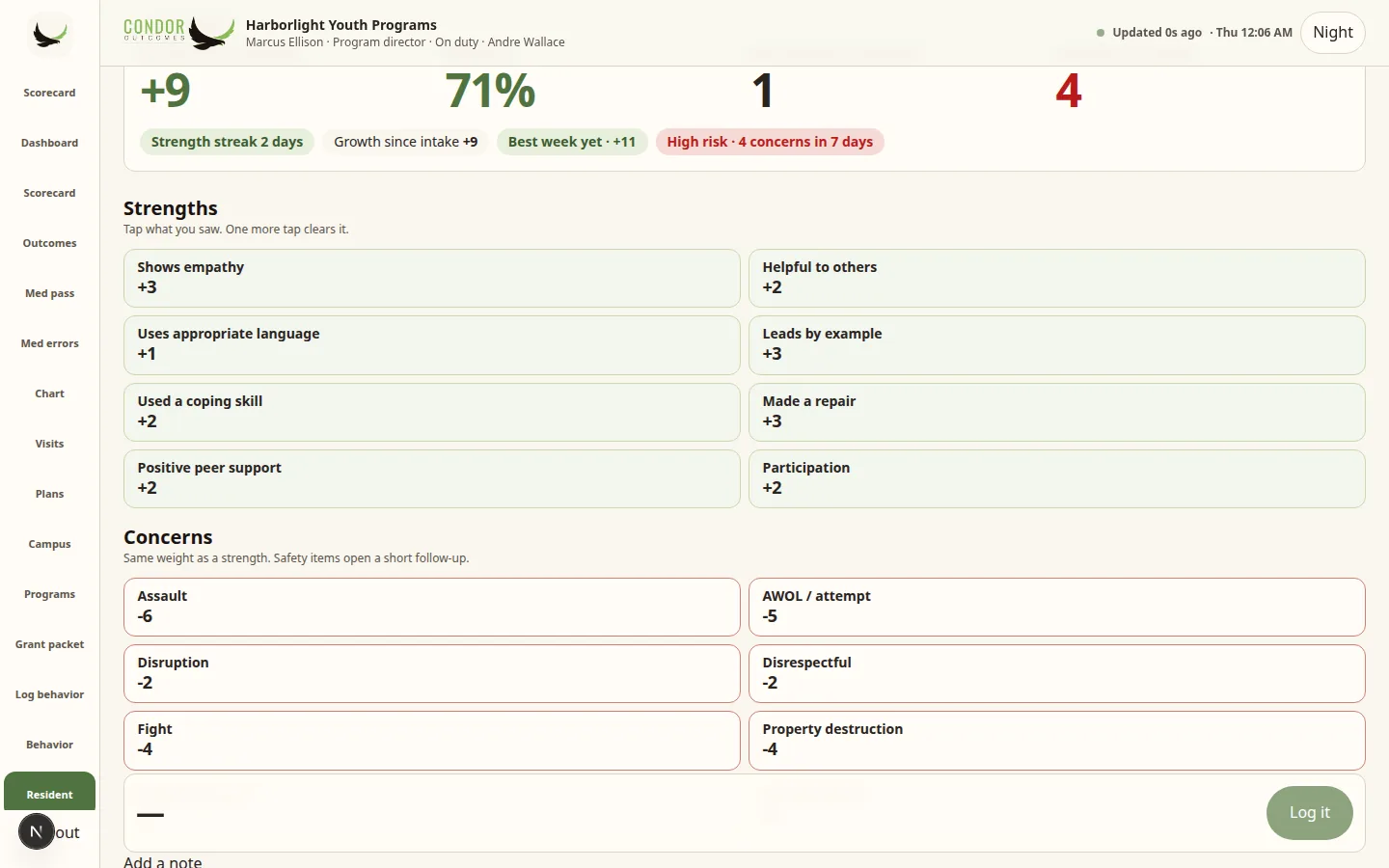Click the 71% value
Viewport: 1389px width, 868px height.
(x=490, y=92)
